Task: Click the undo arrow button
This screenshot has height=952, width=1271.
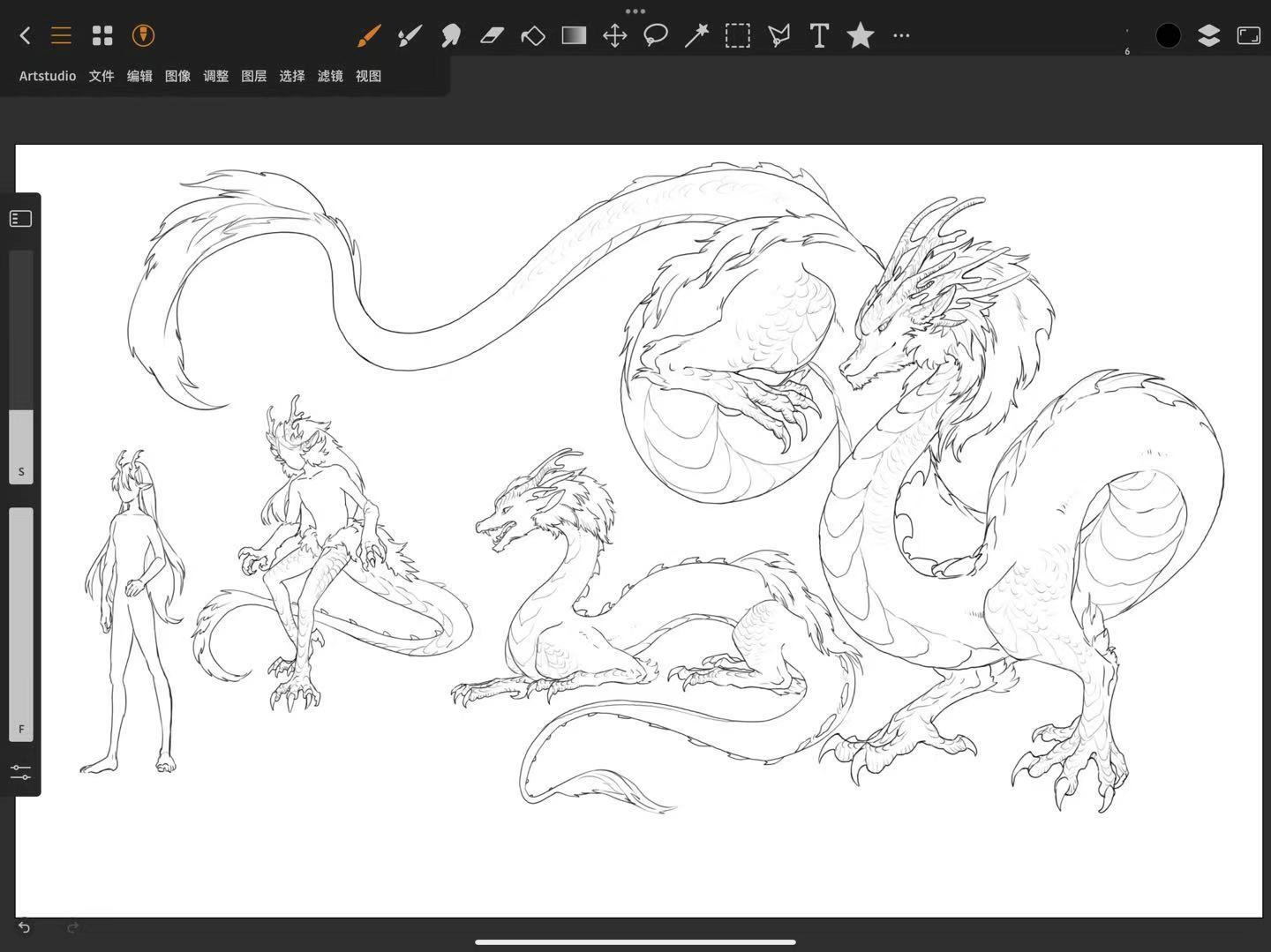Action: click(25, 927)
